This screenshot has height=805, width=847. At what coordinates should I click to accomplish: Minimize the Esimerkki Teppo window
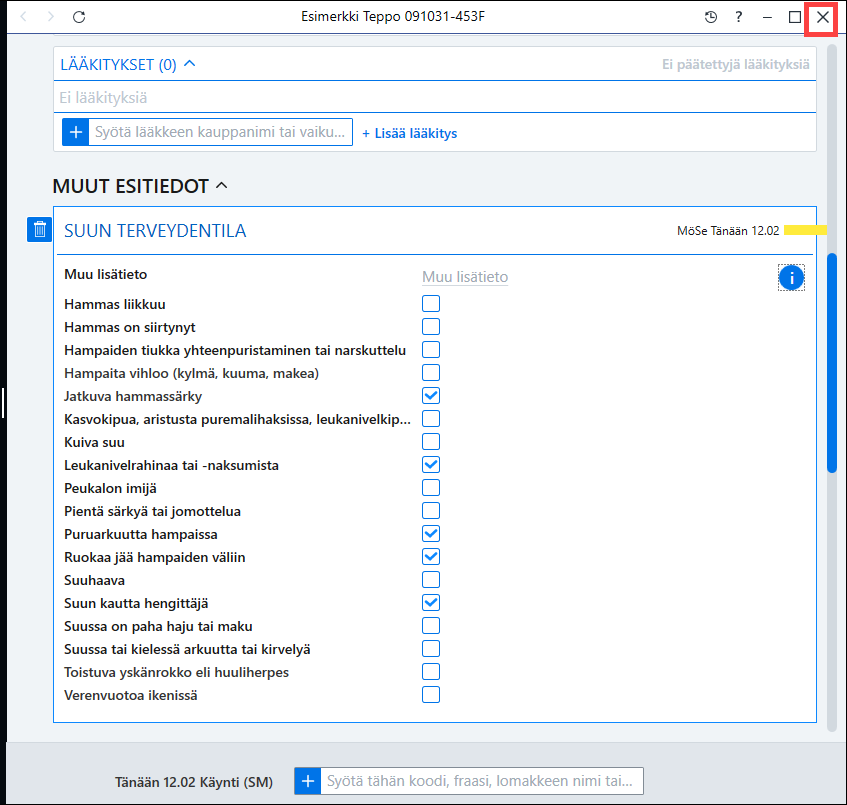[767, 17]
